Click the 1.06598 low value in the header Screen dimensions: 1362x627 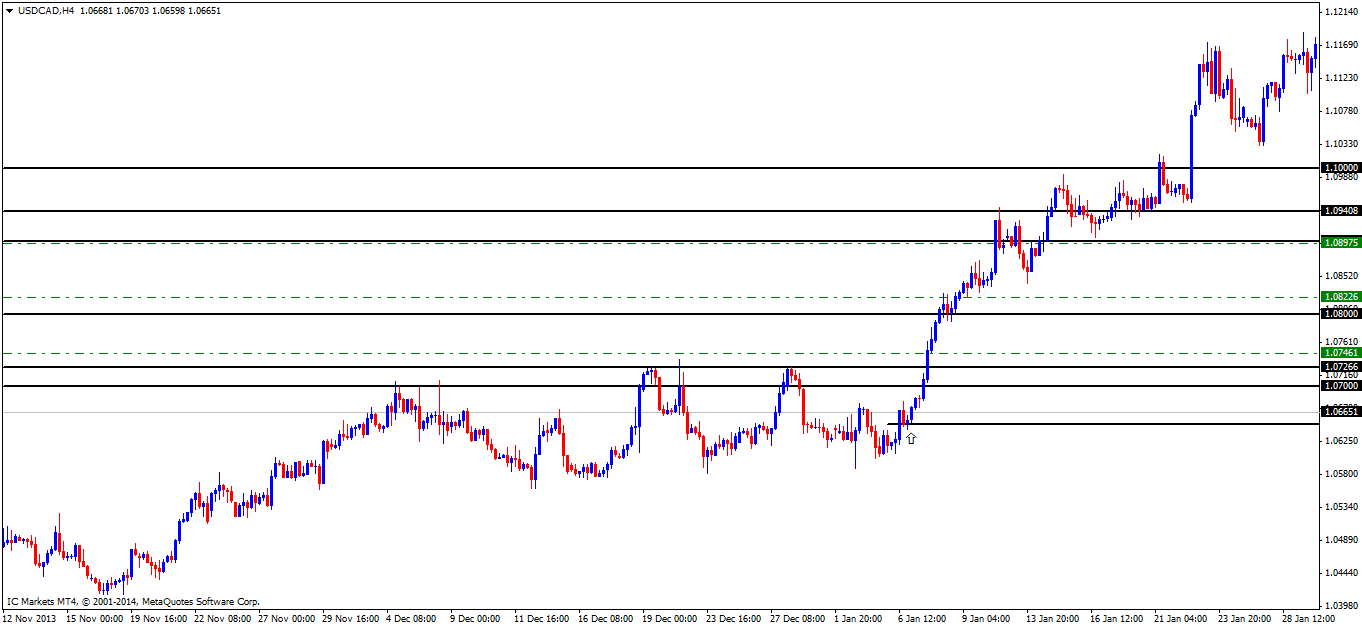[x=168, y=10]
